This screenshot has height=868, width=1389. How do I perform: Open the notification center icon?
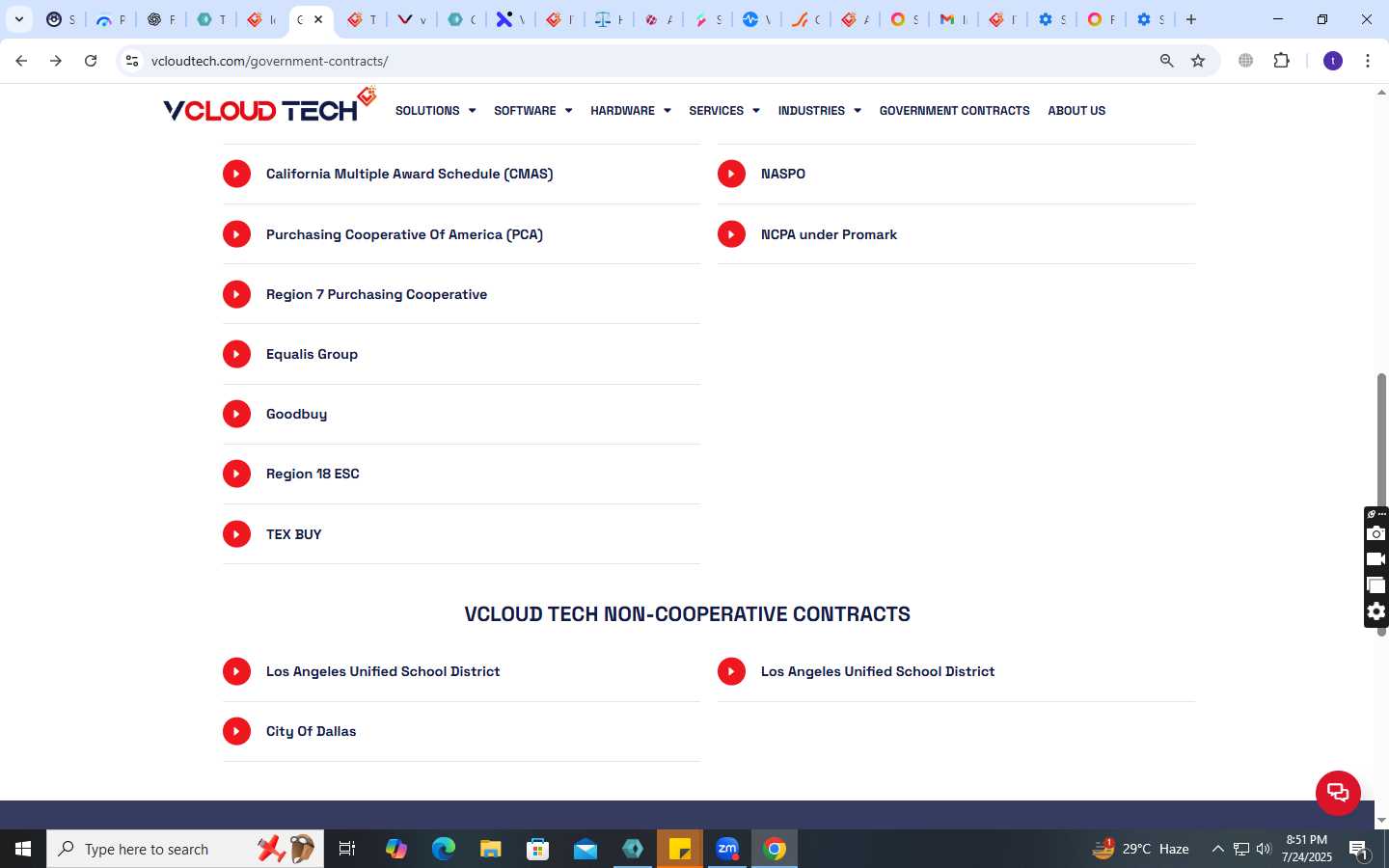tap(1358, 849)
